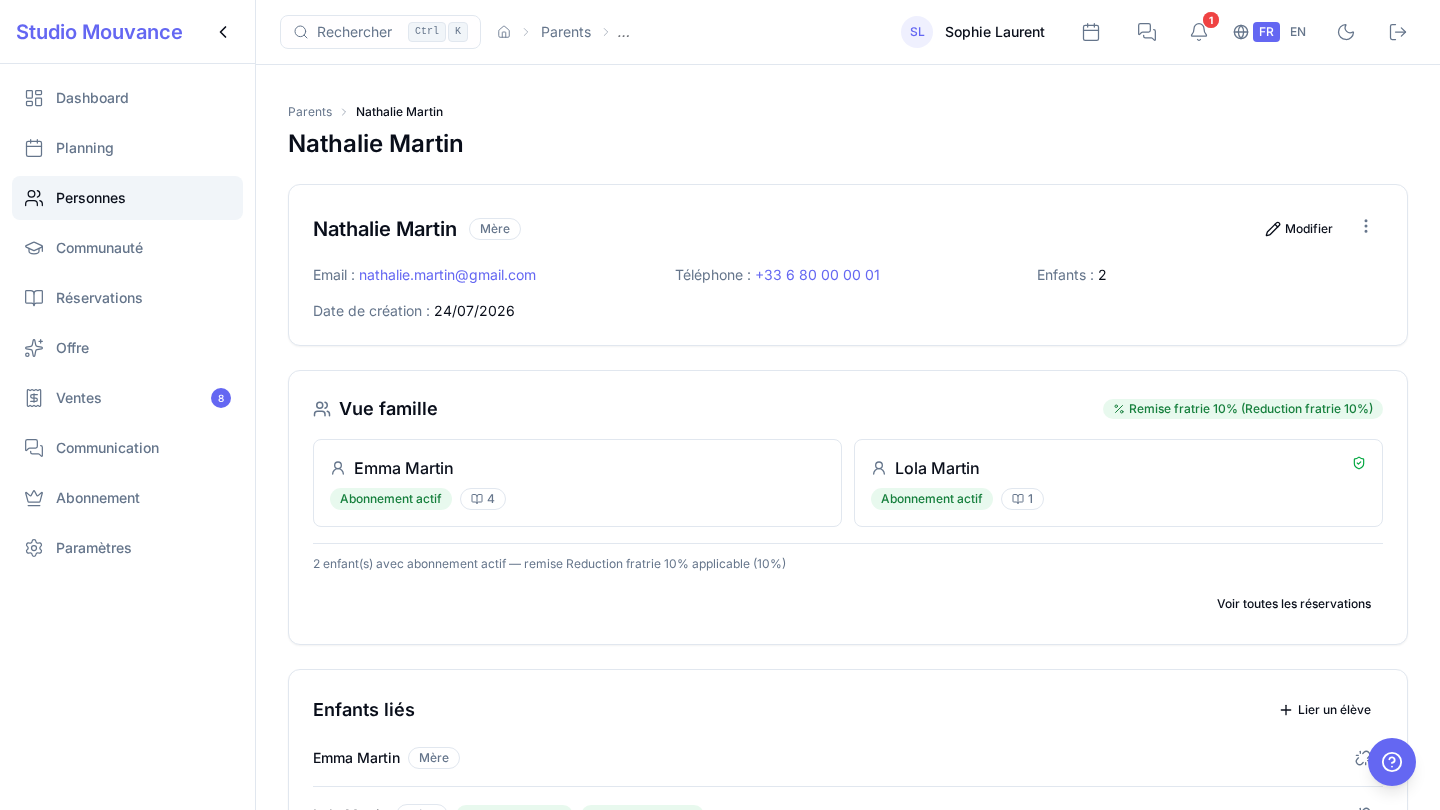Switch language to EN
The width and height of the screenshot is (1440, 810).
pyautogui.click(x=1298, y=32)
